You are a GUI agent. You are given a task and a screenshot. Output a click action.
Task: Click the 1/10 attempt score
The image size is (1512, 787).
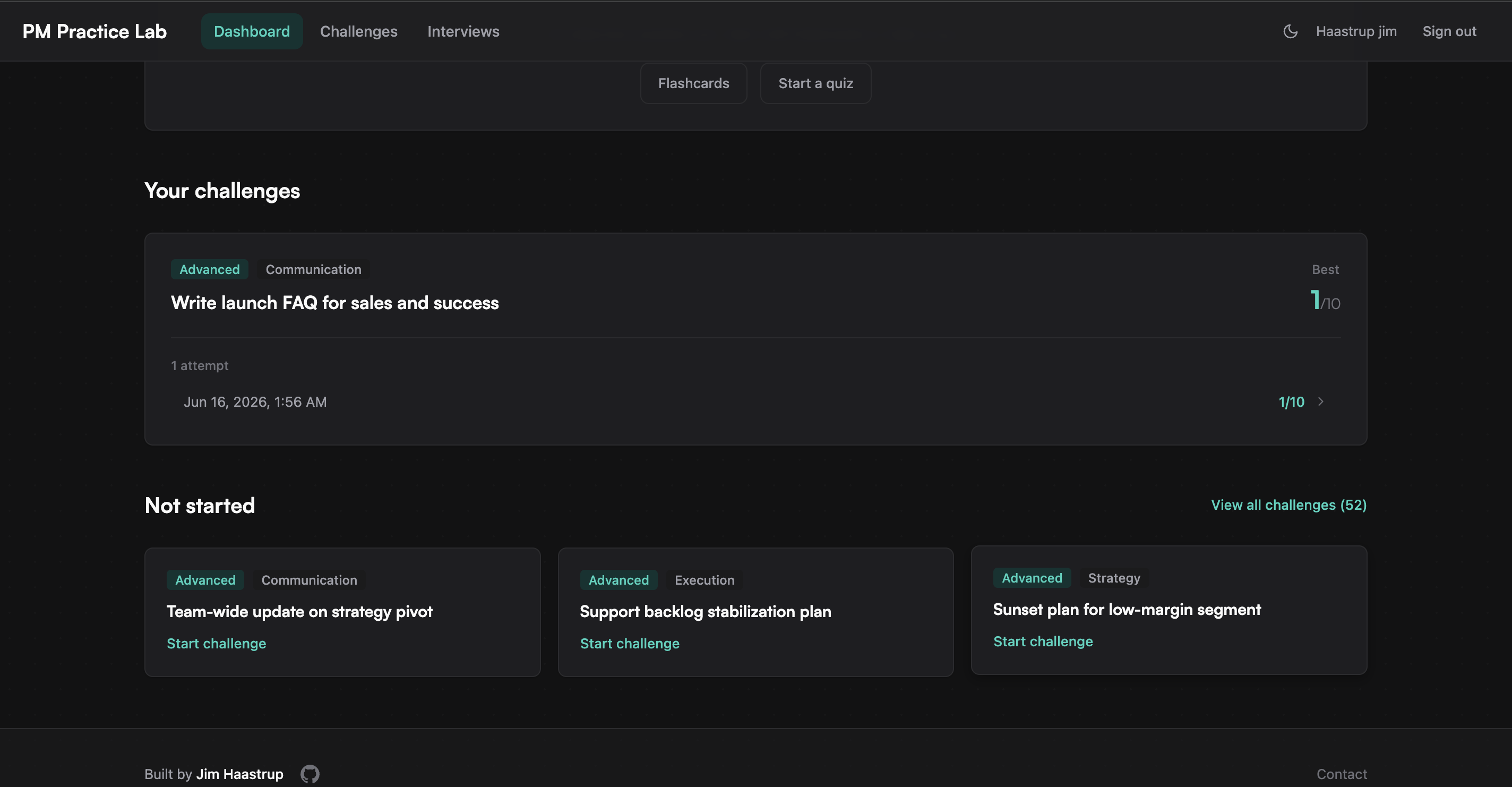pyautogui.click(x=1291, y=401)
